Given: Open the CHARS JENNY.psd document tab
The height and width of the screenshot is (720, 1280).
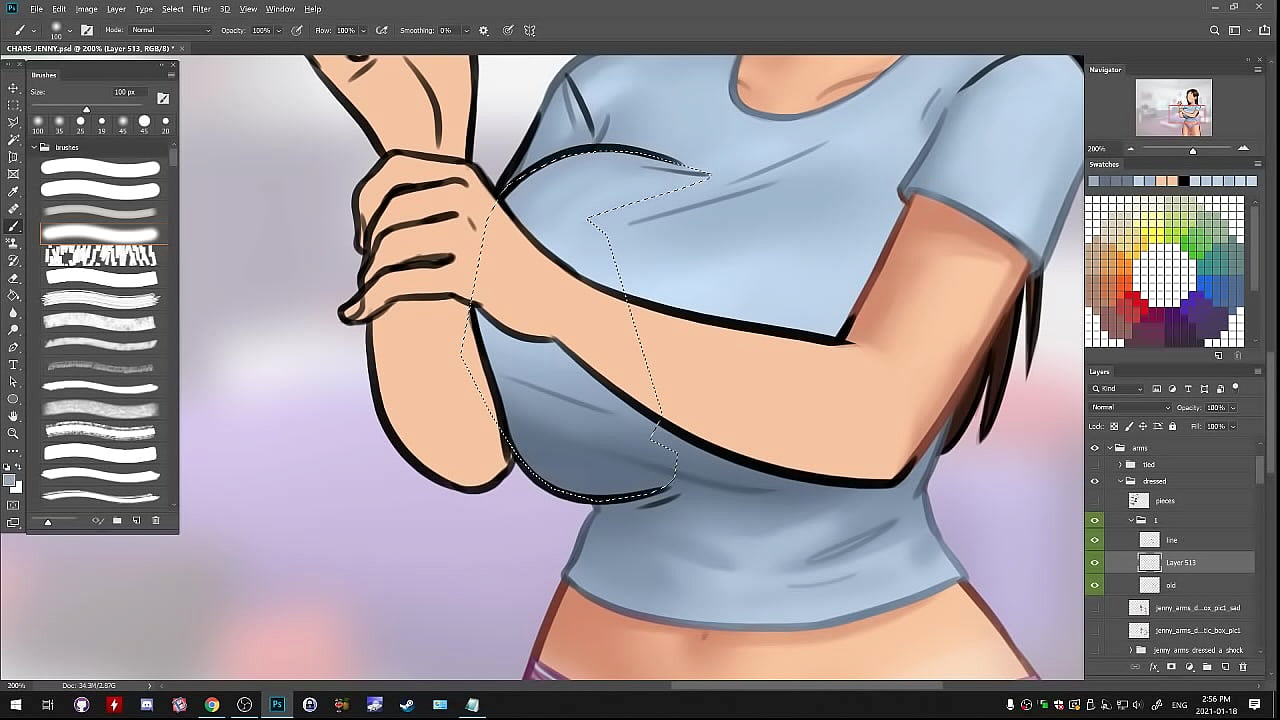Looking at the screenshot, I should [x=88, y=48].
